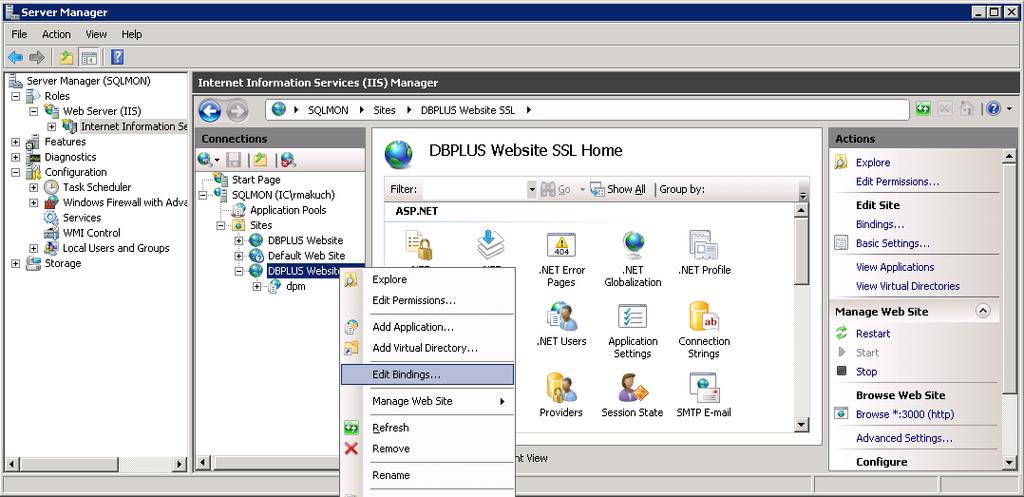The height and width of the screenshot is (497, 1024).
Task: Click Browse *:3000 (http) link
Action: (x=904, y=414)
